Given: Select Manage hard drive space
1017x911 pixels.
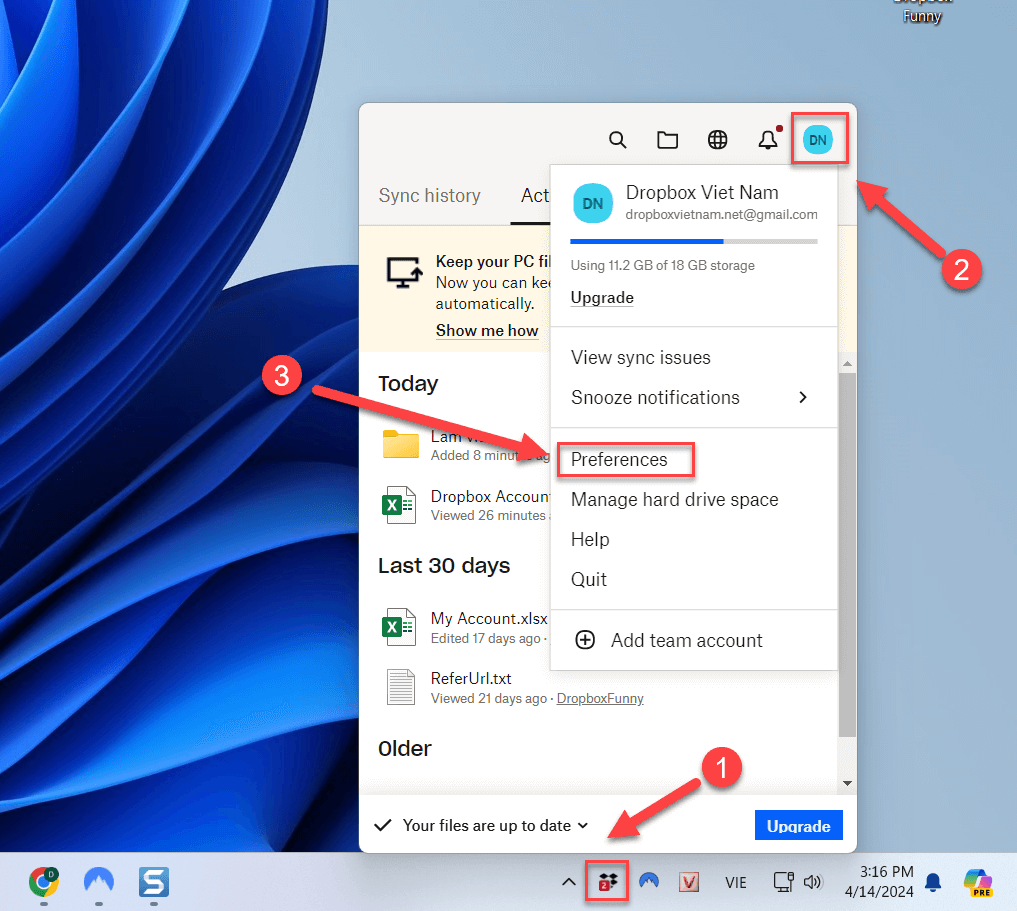Looking at the screenshot, I should tap(675, 499).
